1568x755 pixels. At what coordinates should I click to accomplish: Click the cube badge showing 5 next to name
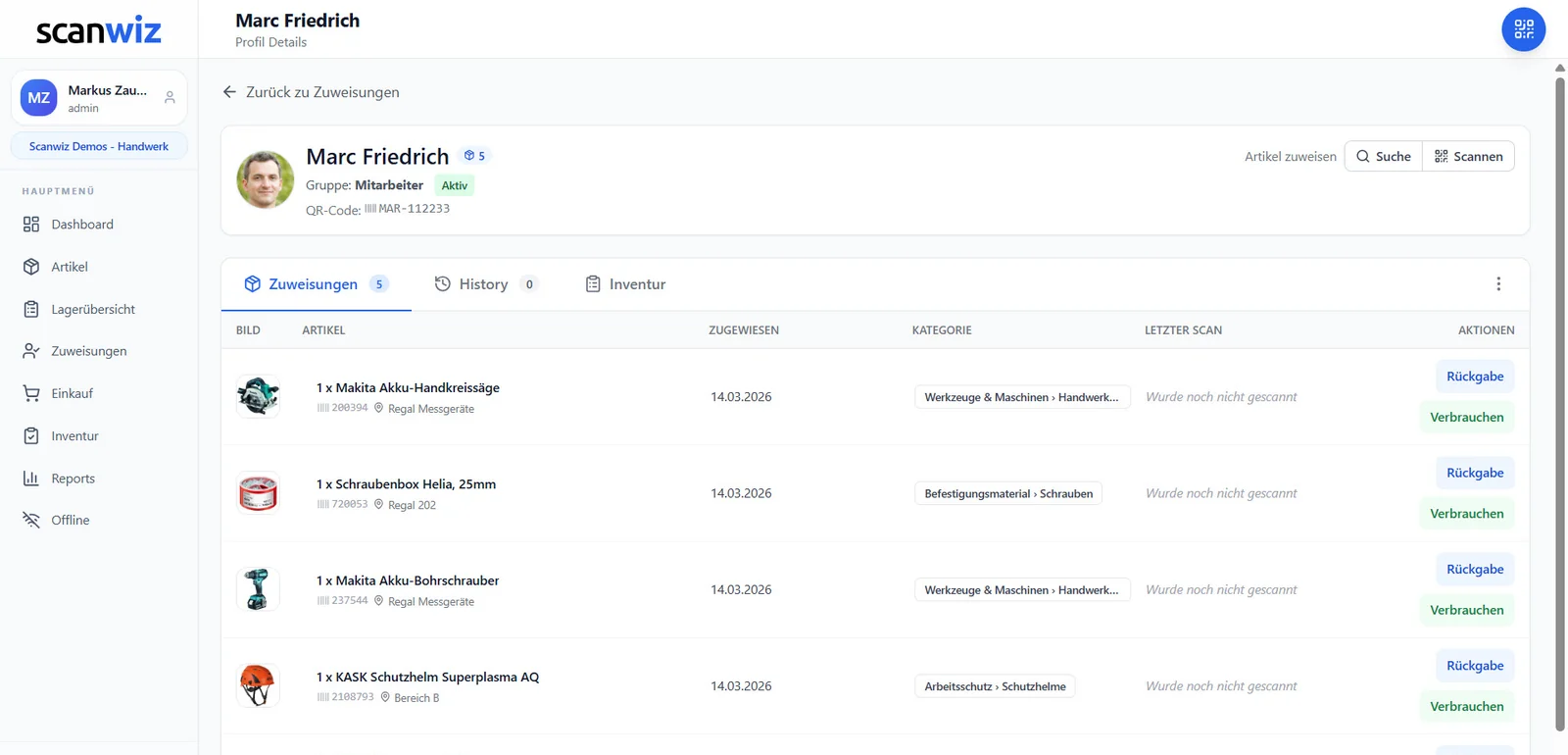(x=475, y=156)
